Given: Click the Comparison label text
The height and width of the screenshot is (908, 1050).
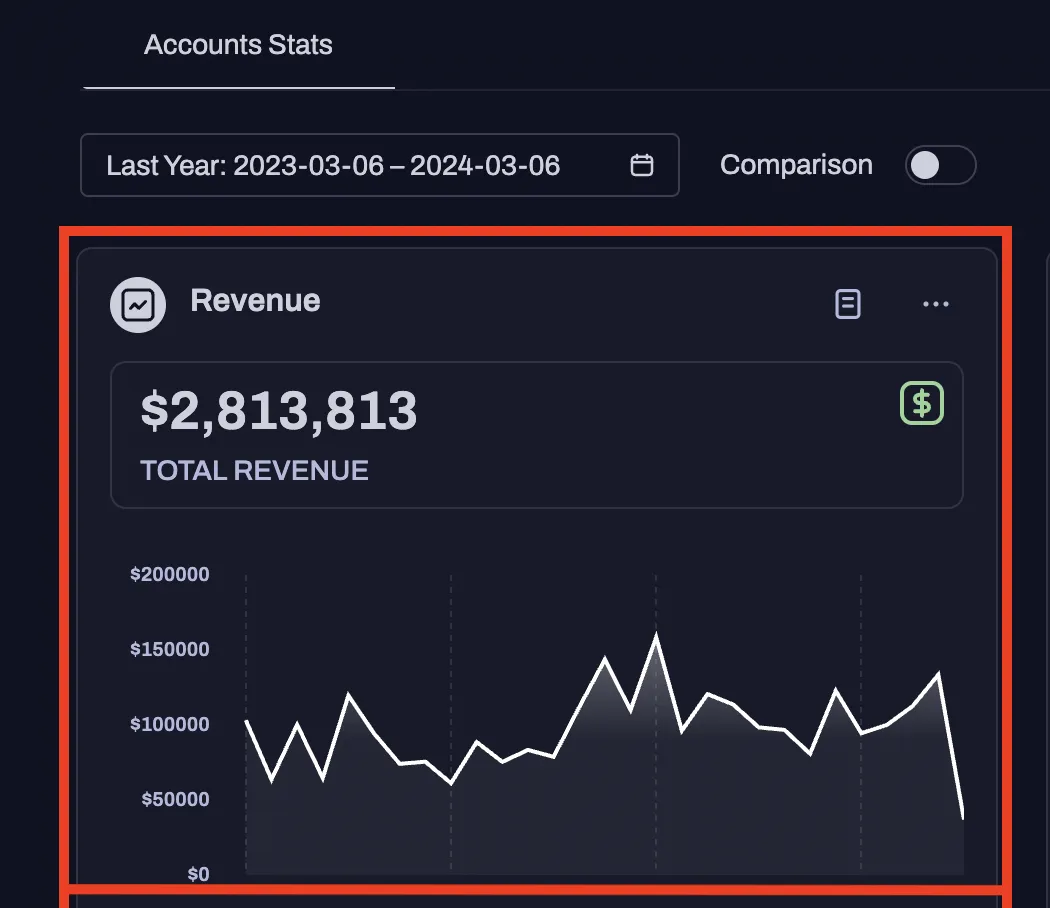Looking at the screenshot, I should tap(796, 165).
